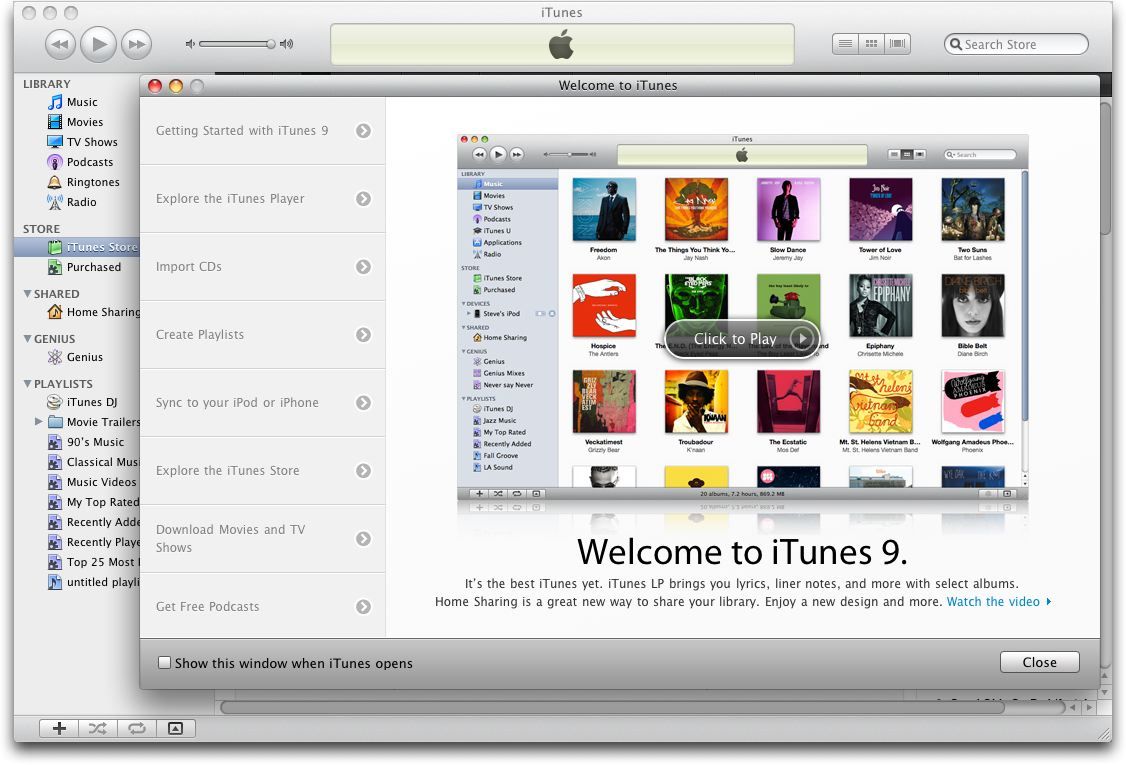1126x765 pixels.
Task: Click the Close button in welcome window
Action: pos(1039,662)
